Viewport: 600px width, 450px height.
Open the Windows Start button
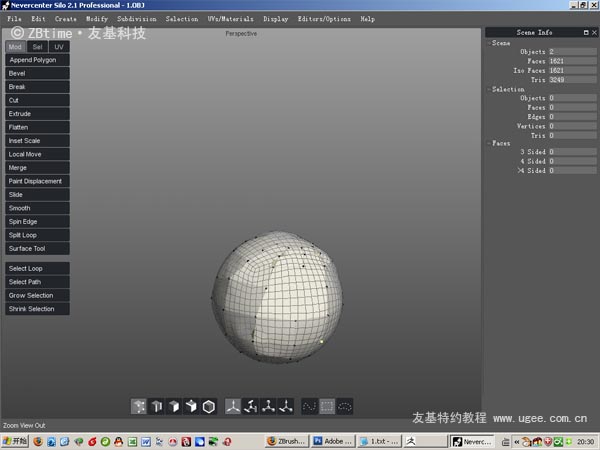click(x=15, y=442)
